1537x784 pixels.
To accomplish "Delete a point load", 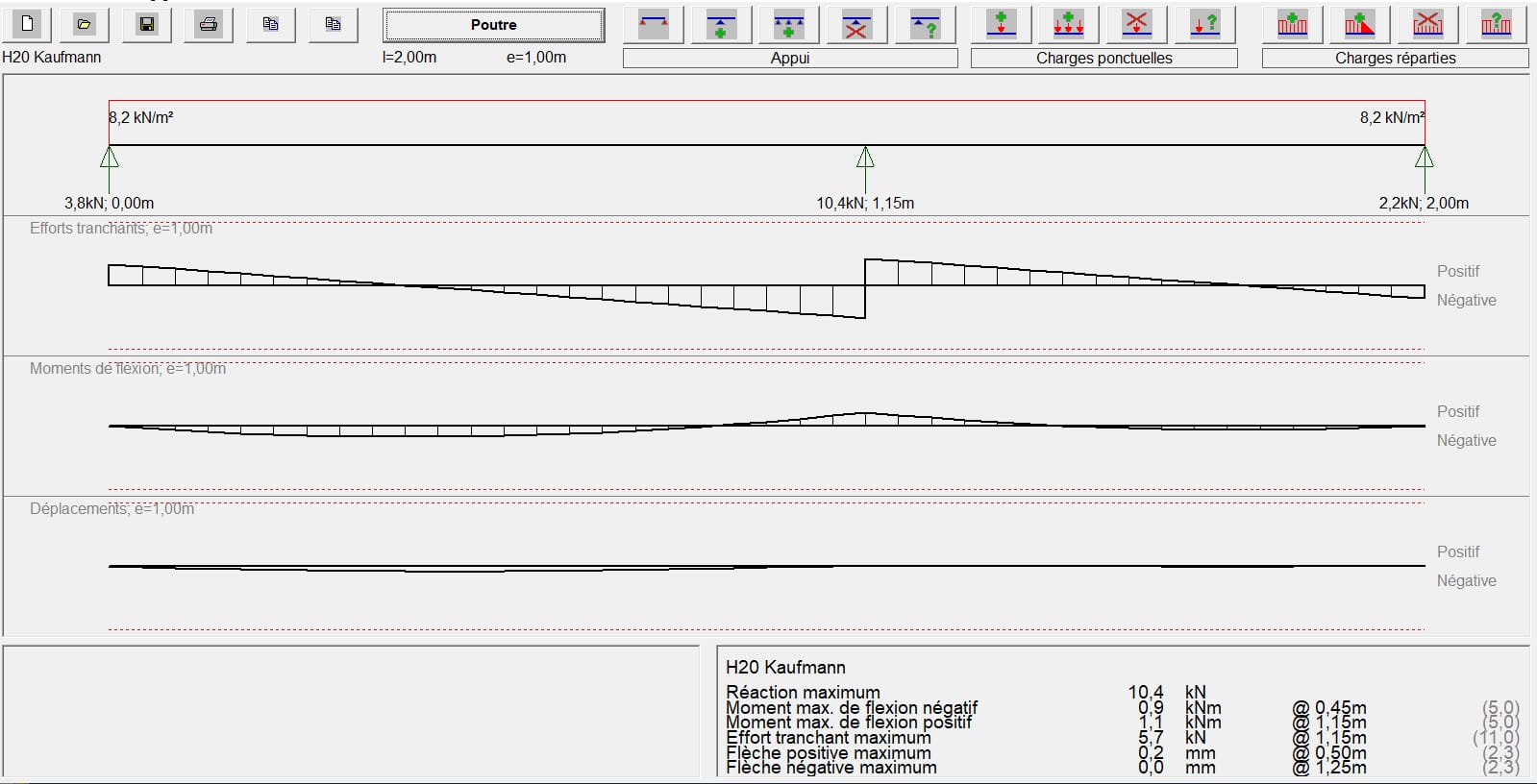I will pyautogui.click(x=1137, y=25).
